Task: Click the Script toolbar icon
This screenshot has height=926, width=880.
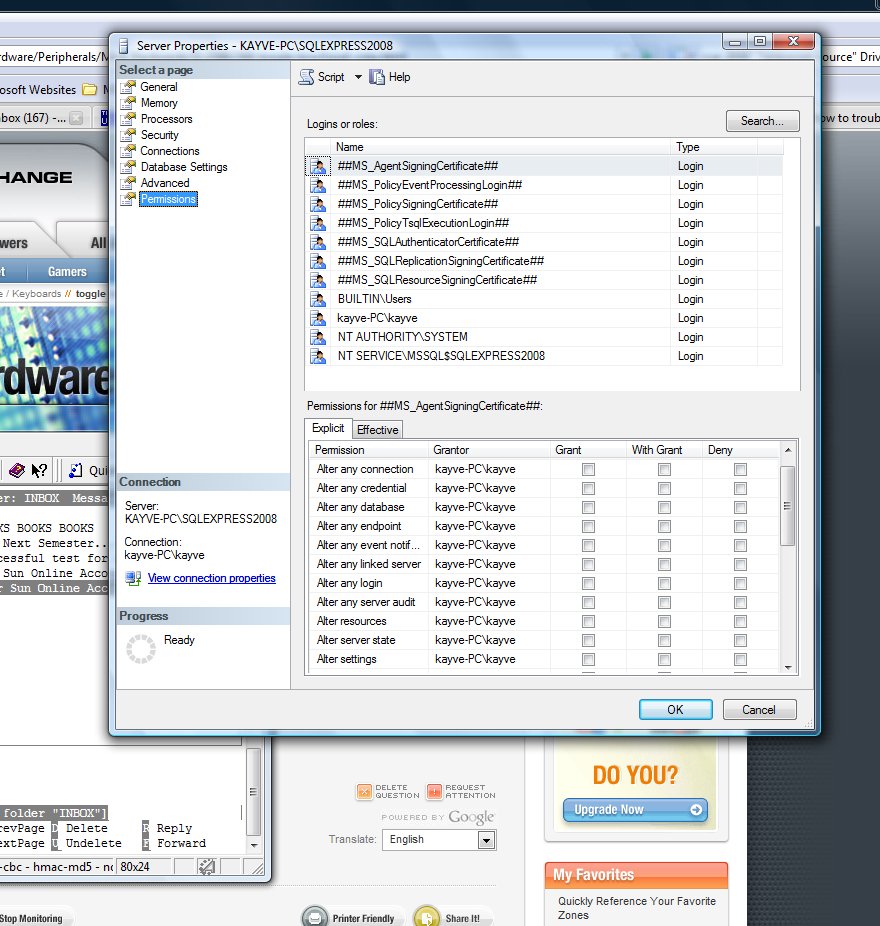Action: 307,77
